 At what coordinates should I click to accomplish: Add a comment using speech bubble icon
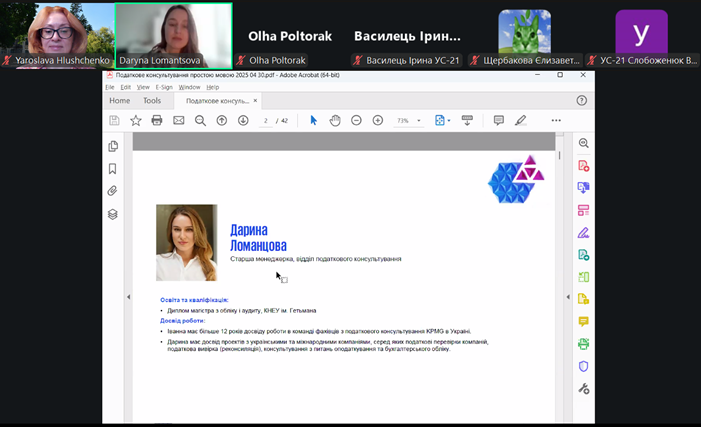point(498,121)
